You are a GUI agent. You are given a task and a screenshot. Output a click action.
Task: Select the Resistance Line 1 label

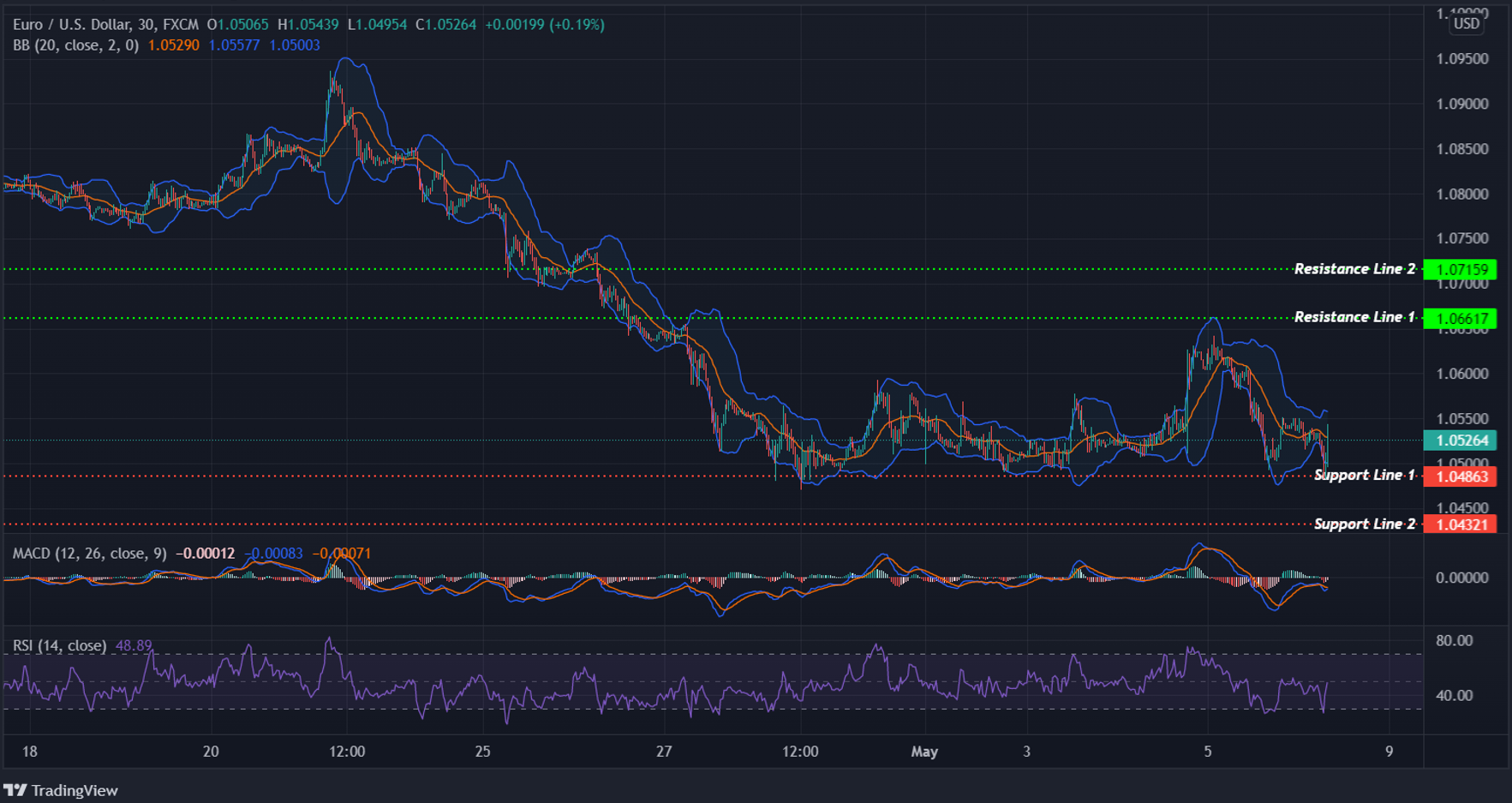point(1354,317)
